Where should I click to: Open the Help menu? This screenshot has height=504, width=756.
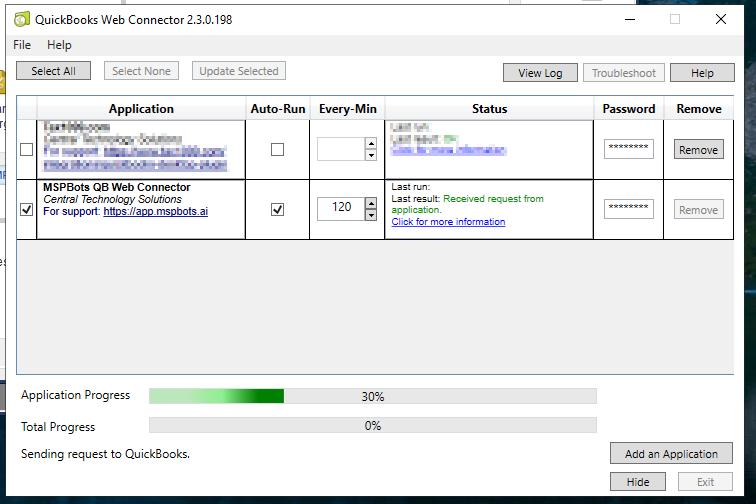[x=59, y=45]
